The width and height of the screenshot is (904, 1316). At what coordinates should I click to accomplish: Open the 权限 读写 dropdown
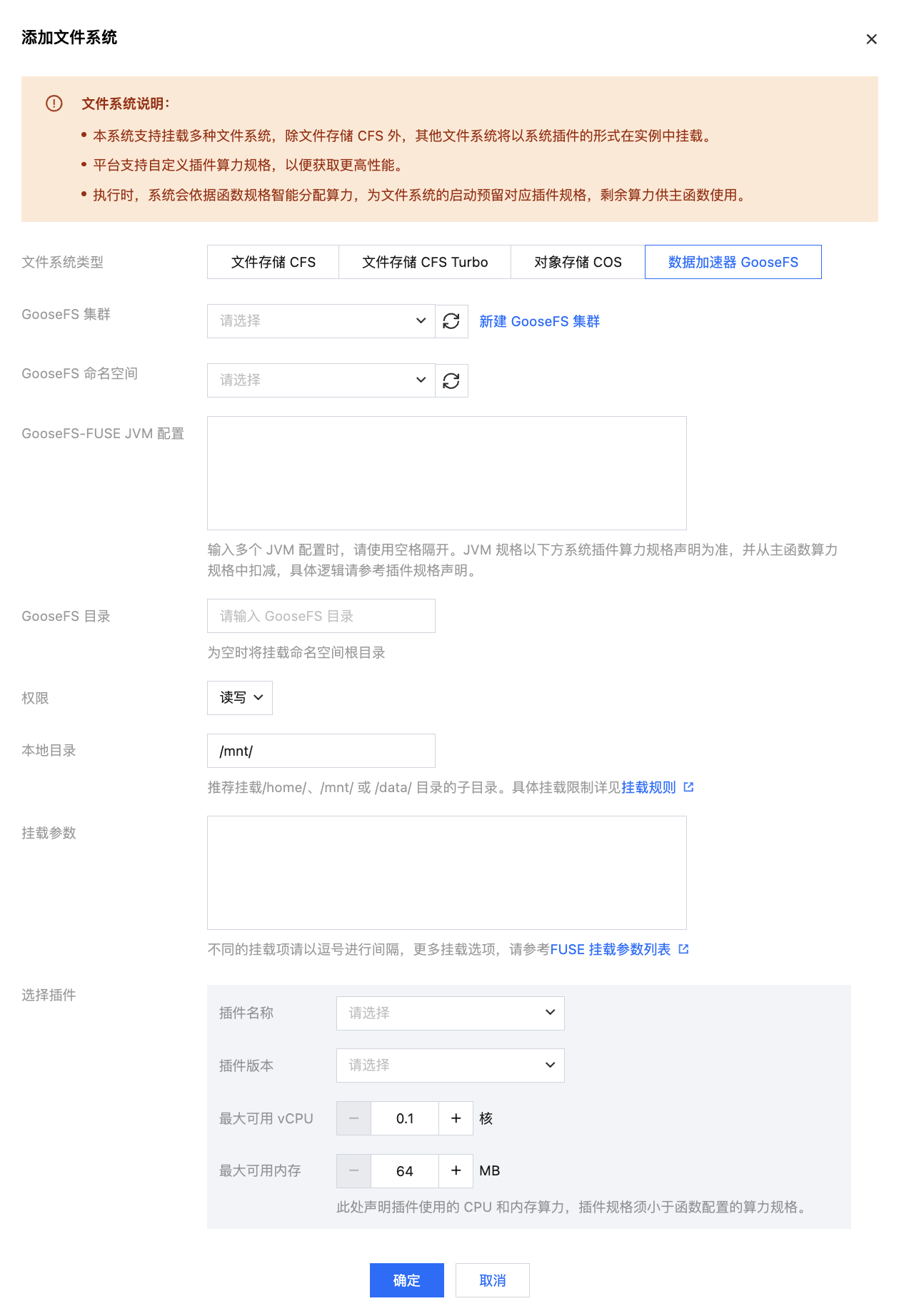pos(240,698)
